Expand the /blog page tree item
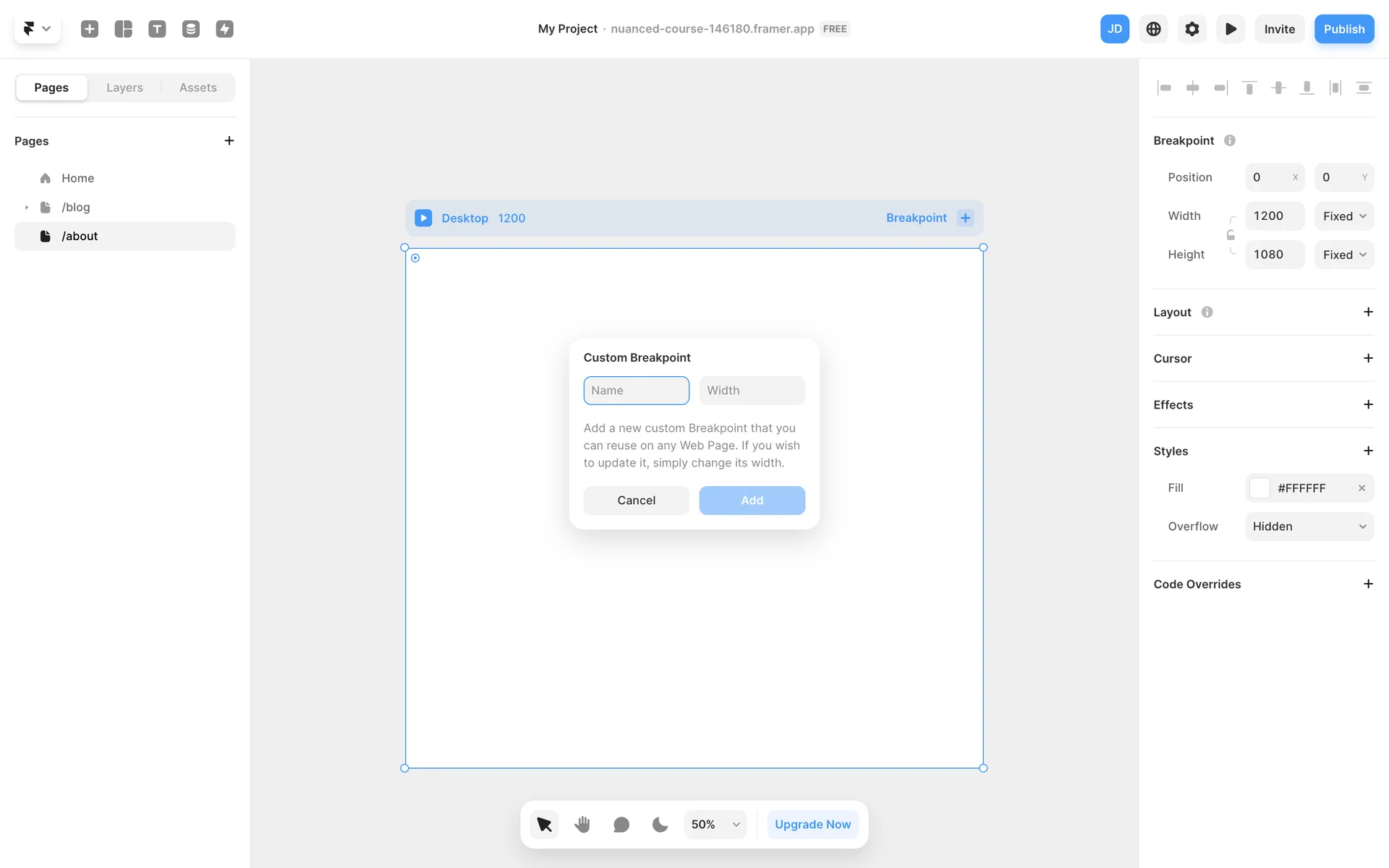The height and width of the screenshot is (868, 1389). pyautogui.click(x=27, y=208)
